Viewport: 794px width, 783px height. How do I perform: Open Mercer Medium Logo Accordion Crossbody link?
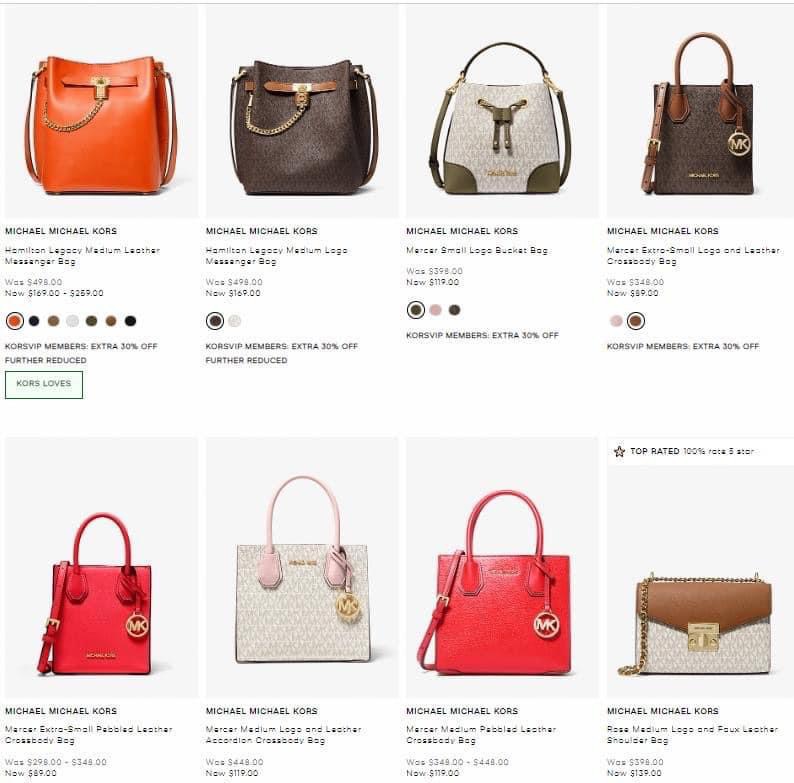point(284,734)
